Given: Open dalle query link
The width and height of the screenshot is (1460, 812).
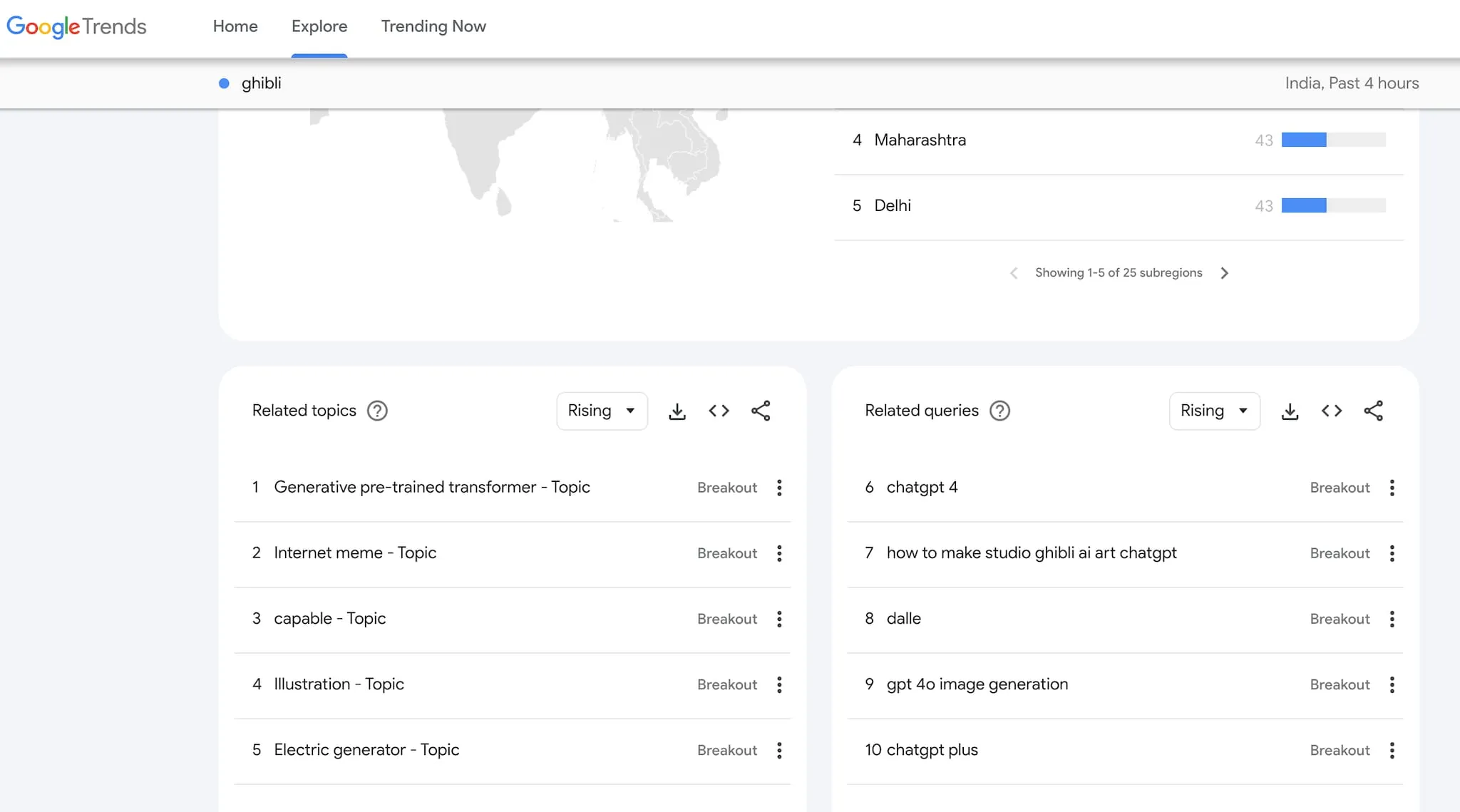Looking at the screenshot, I should point(904,619).
